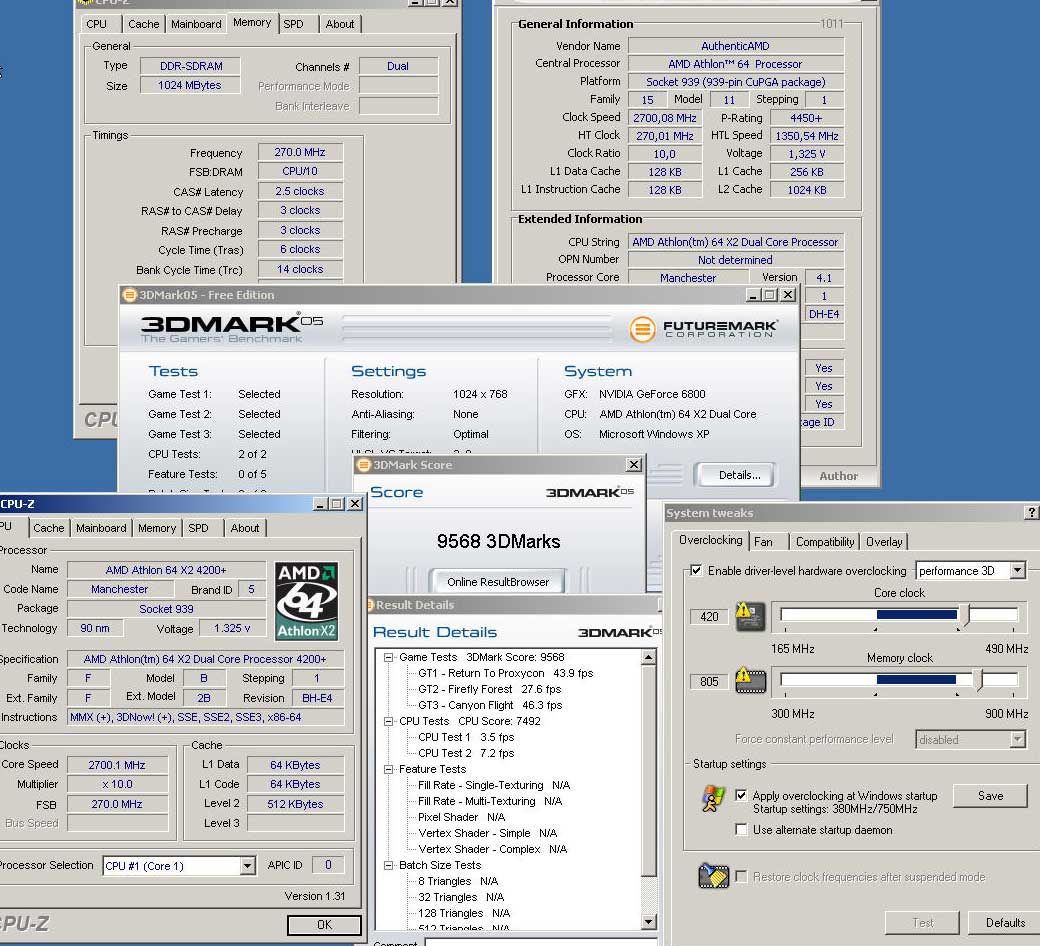
Task: Select GT3 - Canyon Flight row
Action: (489, 705)
